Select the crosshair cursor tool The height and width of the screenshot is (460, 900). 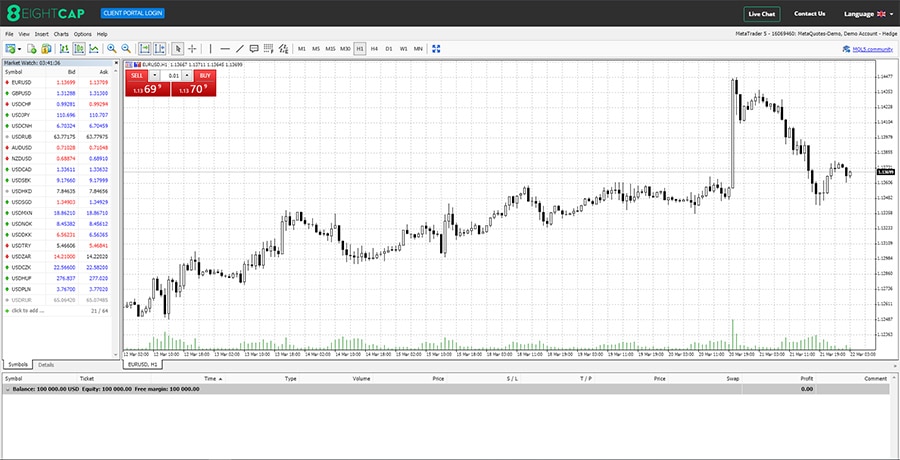click(192, 48)
